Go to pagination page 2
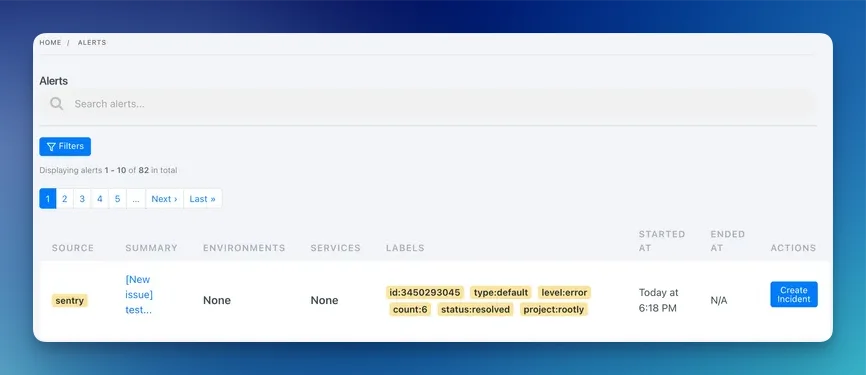The height and width of the screenshot is (375, 866). (x=65, y=199)
